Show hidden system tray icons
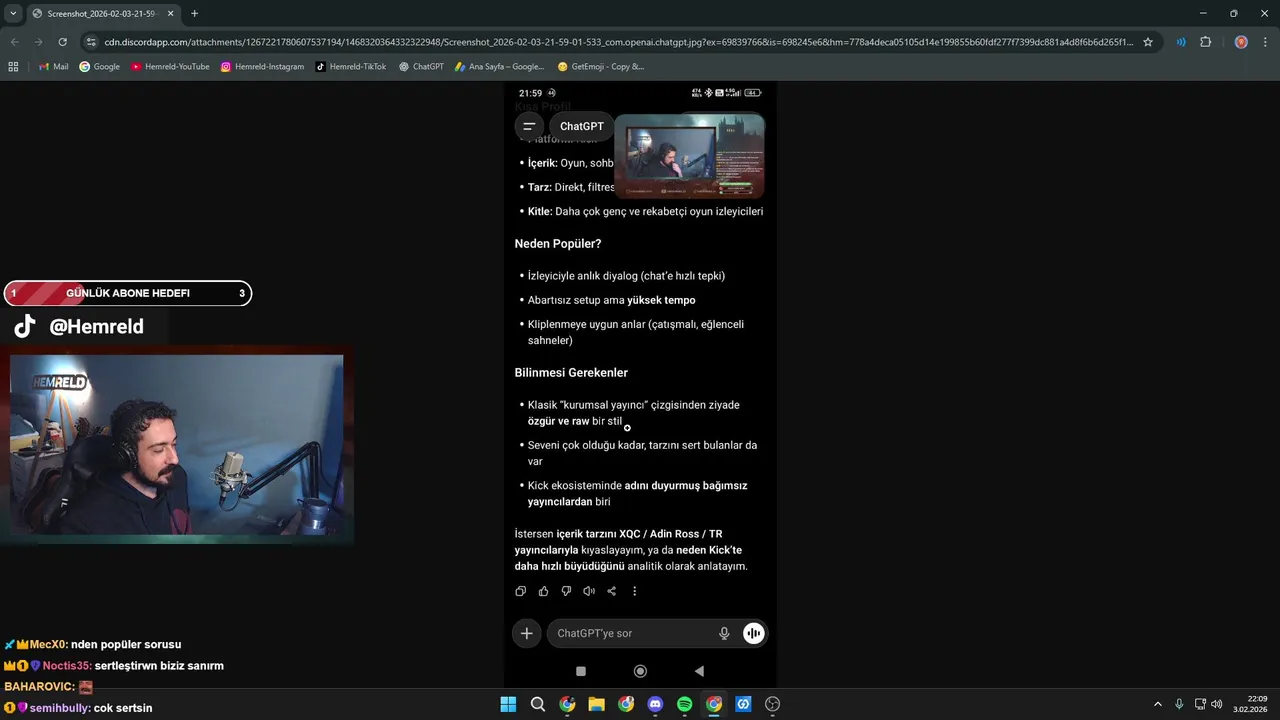The width and height of the screenshot is (1280, 720). (1158, 704)
